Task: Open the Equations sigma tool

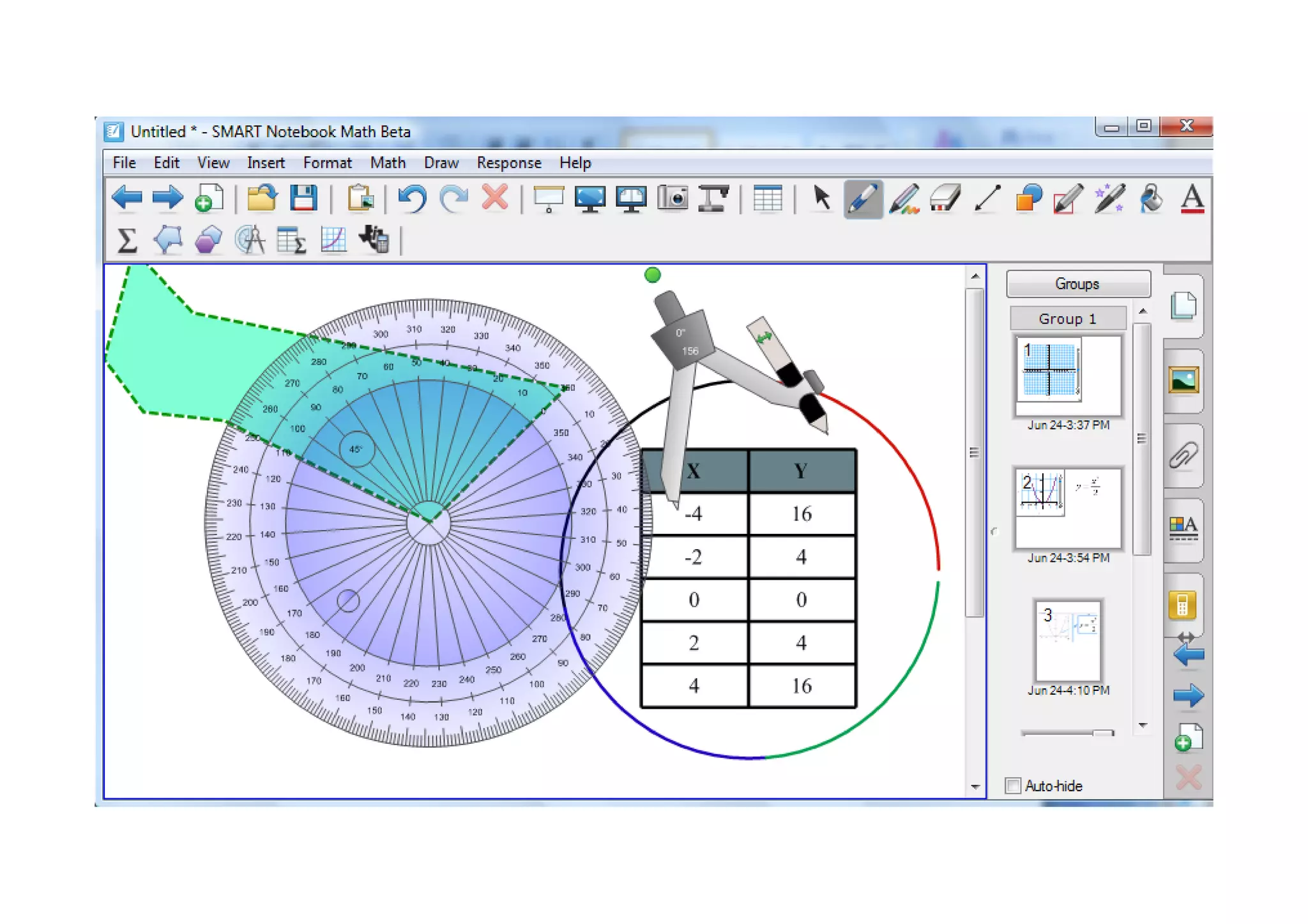Action: (126, 241)
